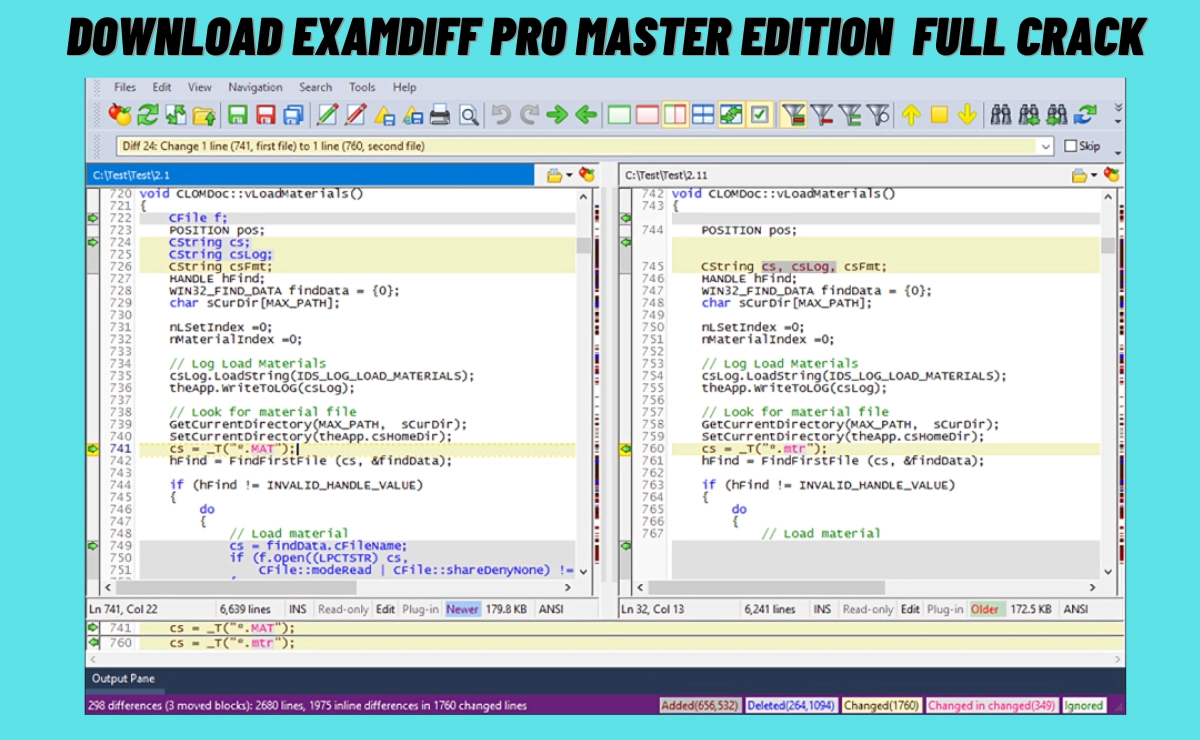Click the open folder toolbar icon
This screenshot has width=1200, height=740.
(204, 115)
